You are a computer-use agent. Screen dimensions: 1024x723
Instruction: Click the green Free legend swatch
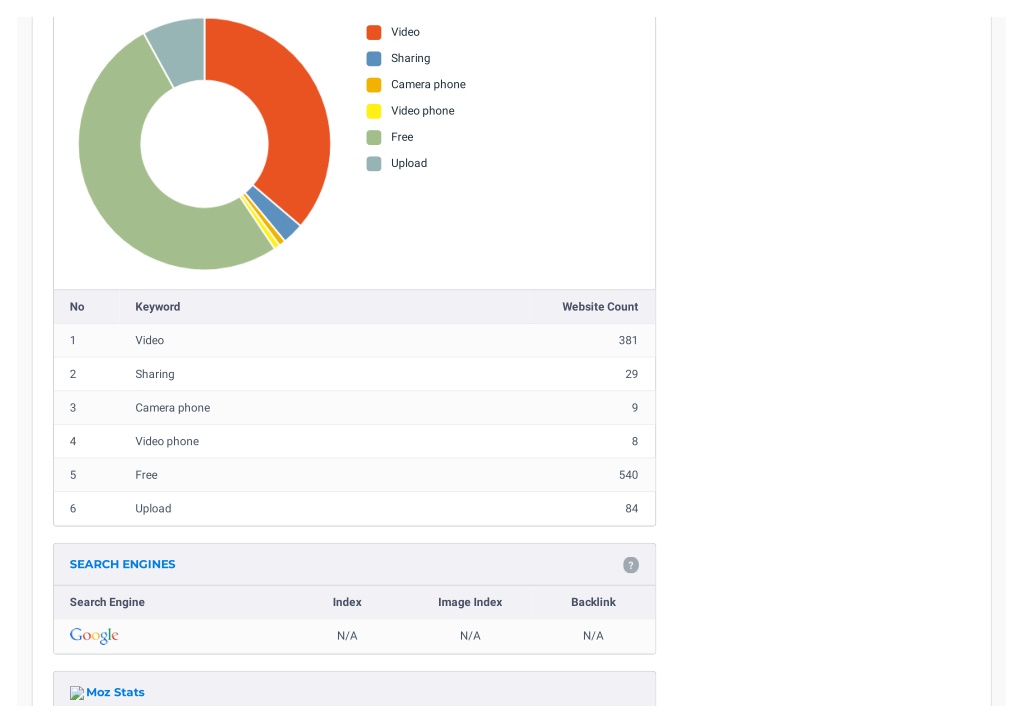[374, 137]
